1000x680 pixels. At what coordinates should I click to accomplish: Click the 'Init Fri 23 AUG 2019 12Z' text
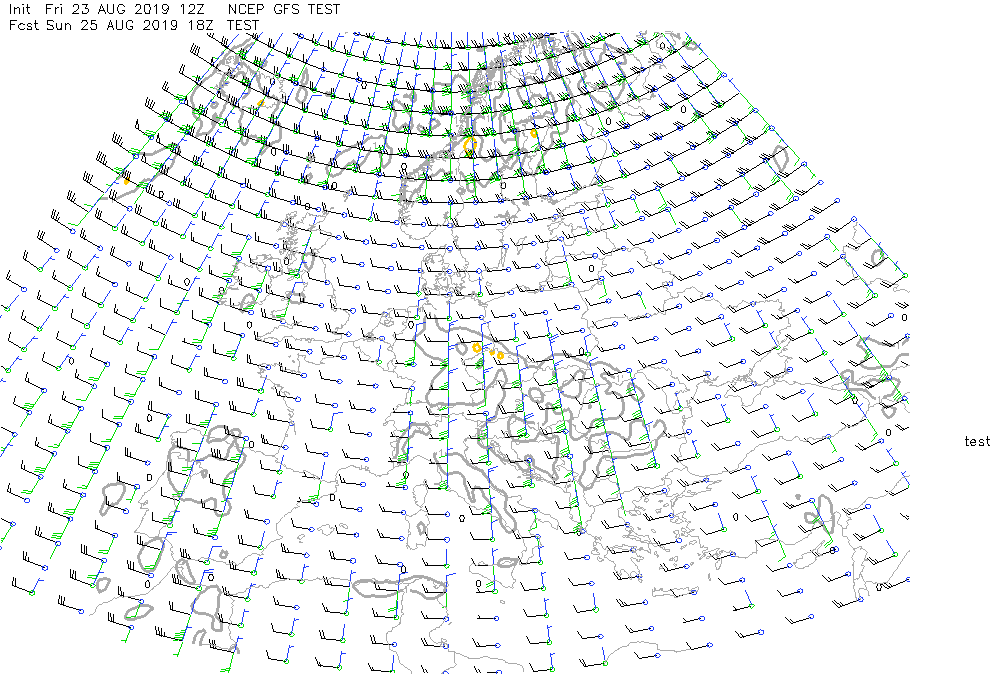107,10
